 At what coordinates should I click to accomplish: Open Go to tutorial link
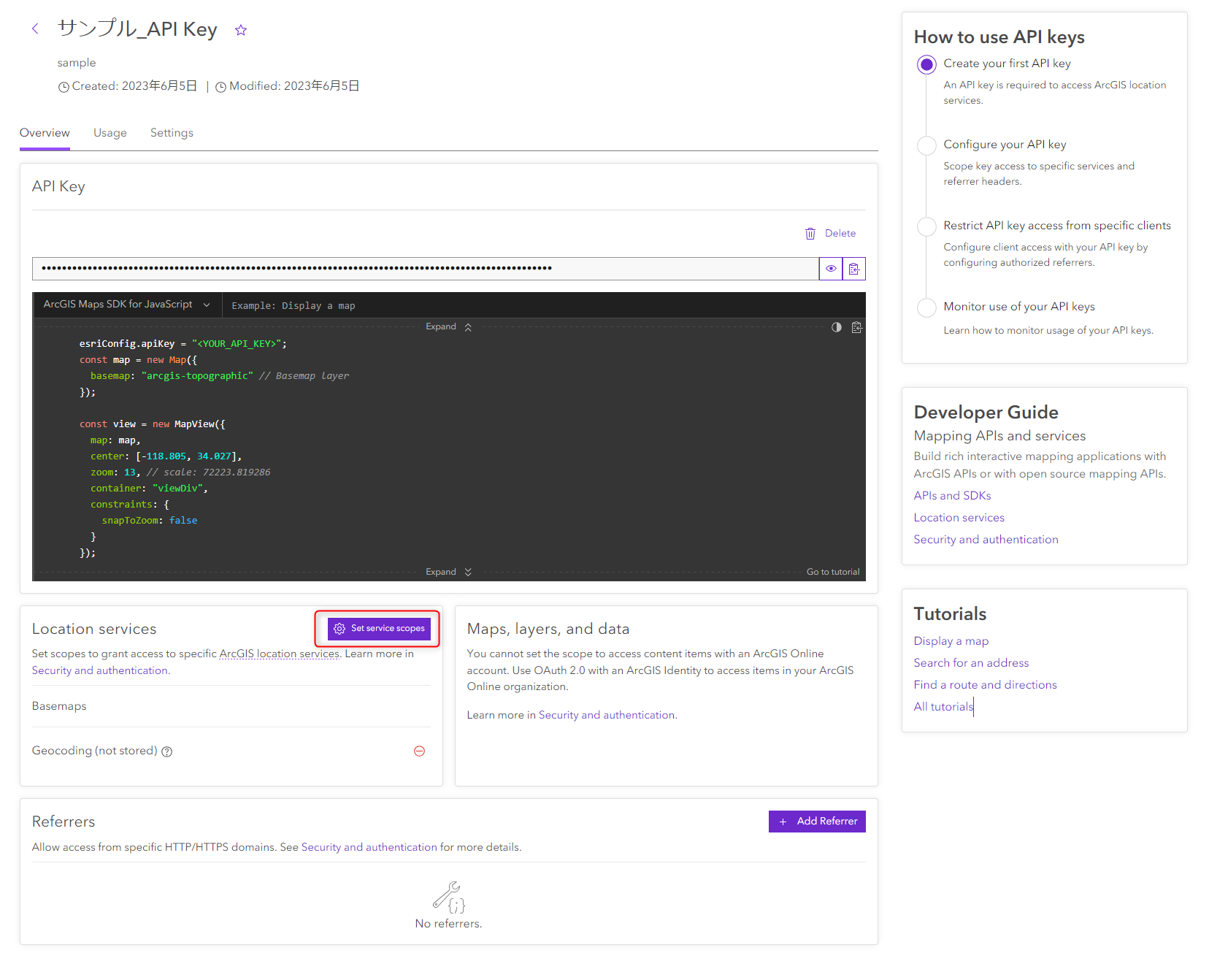(833, 572)
